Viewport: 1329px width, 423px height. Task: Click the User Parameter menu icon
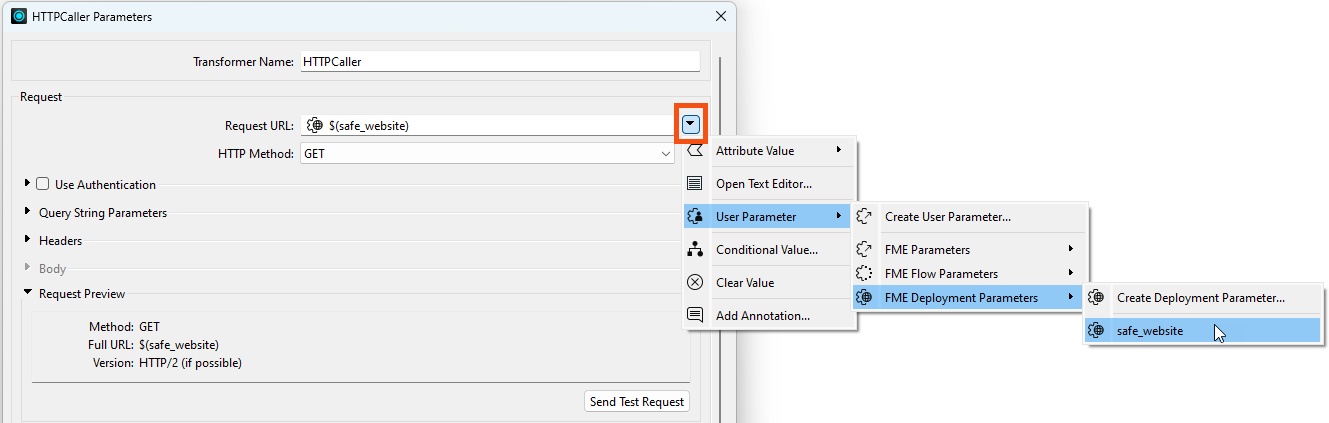point(695,216)
